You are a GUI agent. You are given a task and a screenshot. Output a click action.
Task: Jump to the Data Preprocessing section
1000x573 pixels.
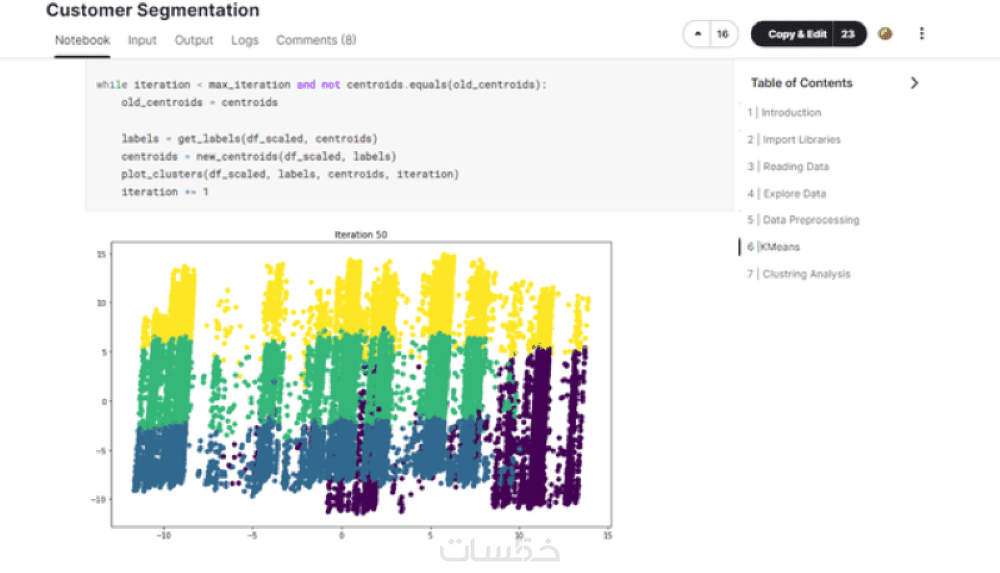[x=811, y=220]
